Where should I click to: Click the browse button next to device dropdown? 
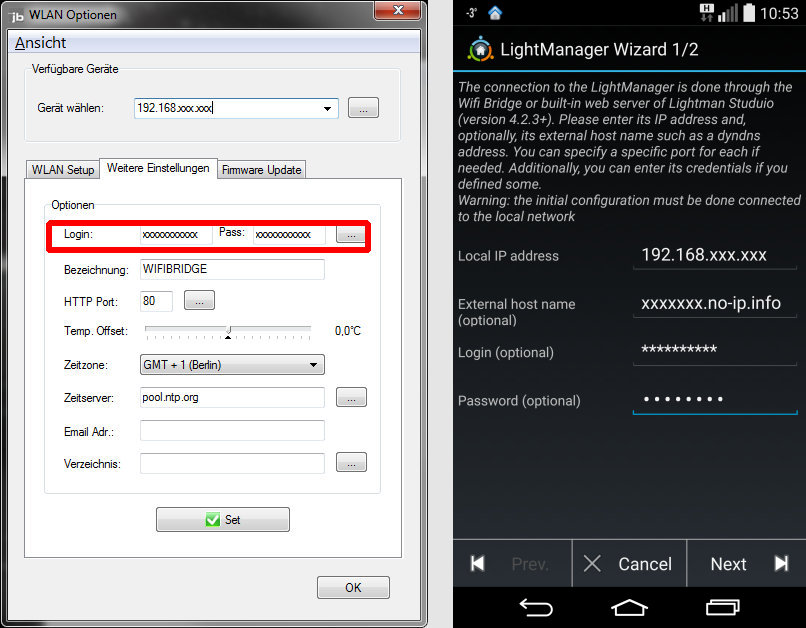[x=363, y=108]
